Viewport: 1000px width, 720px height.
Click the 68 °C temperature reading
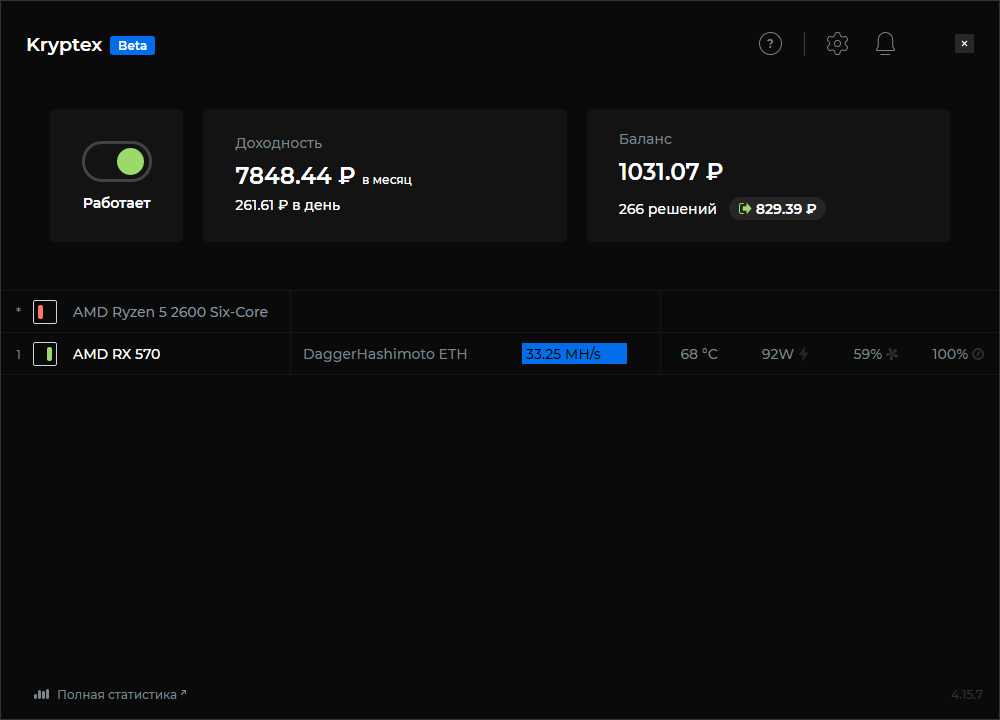(x=699, y=354)
